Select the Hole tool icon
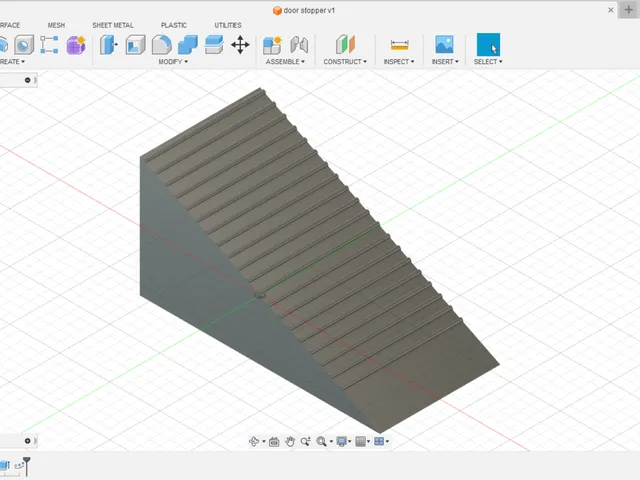Image resolution: width=640 pixels, height=480 pixels. point(24,45)
